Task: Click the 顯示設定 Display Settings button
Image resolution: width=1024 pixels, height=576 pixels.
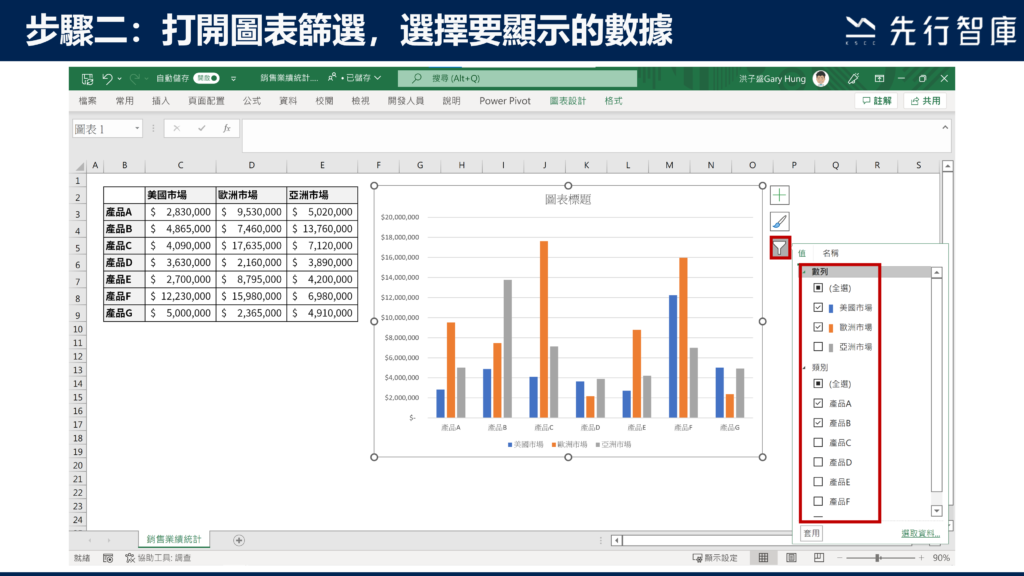Action: (715, 558)
